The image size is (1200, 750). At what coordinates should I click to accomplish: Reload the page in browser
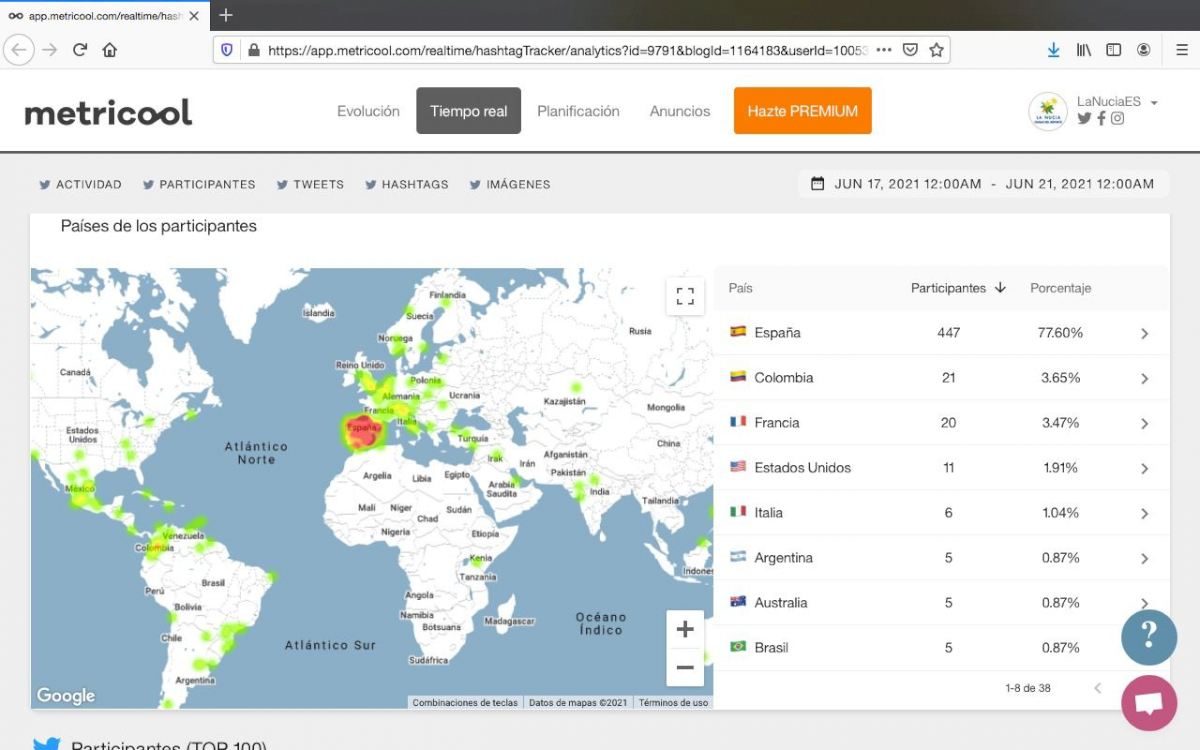(80, 50)
